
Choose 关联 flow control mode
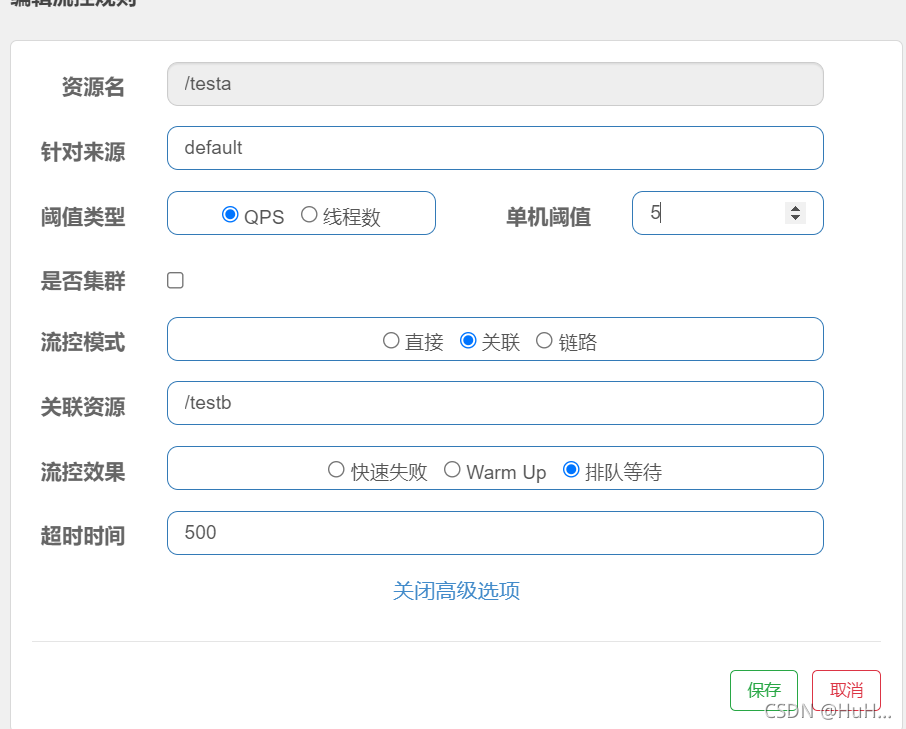[x=468, y=340]
